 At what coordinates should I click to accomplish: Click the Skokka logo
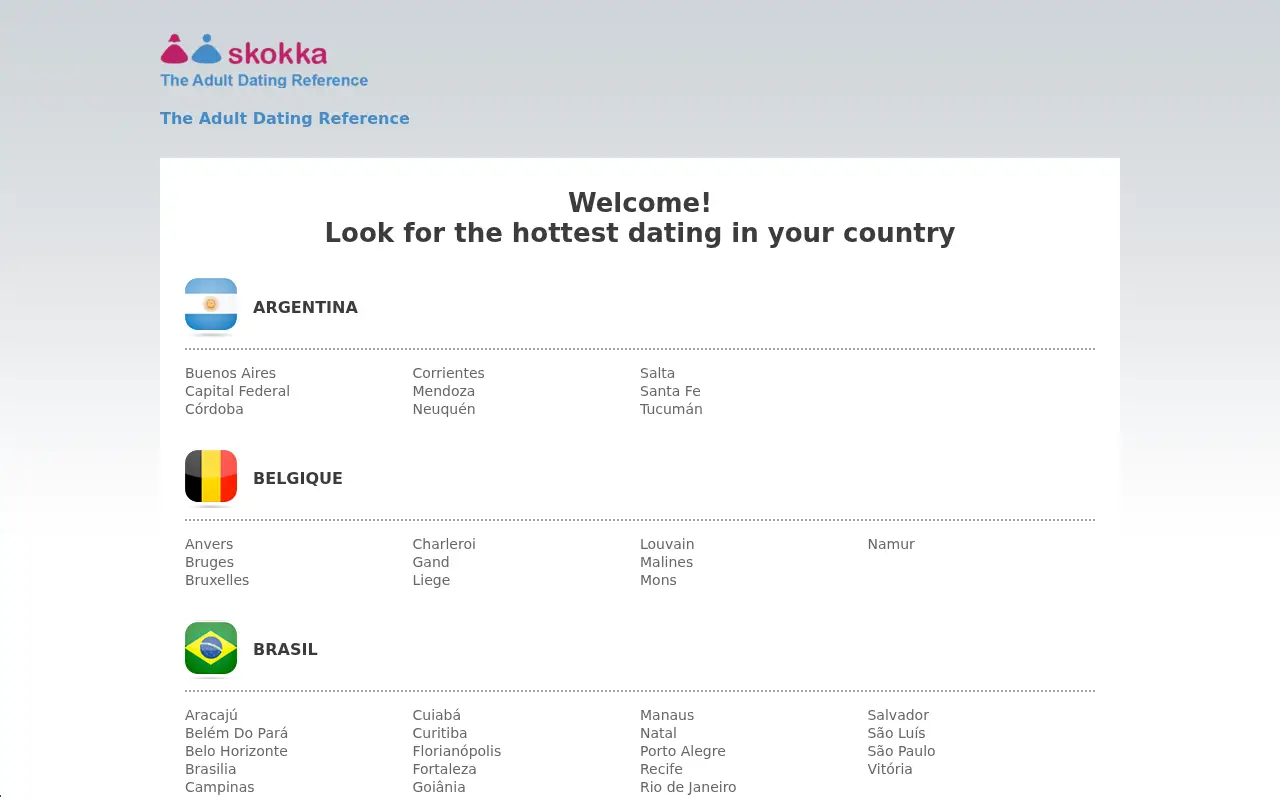tap(264, 61)
